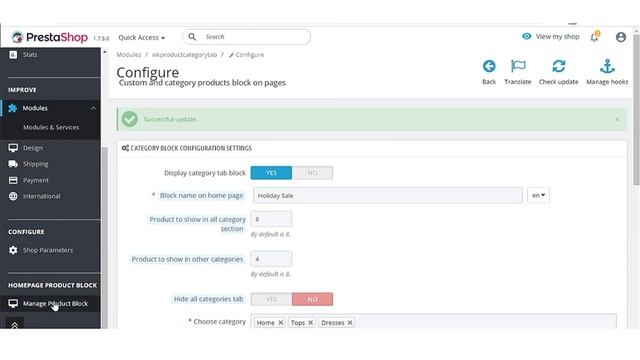Click the Manage Product Block monitor icon

click(13, 303)
